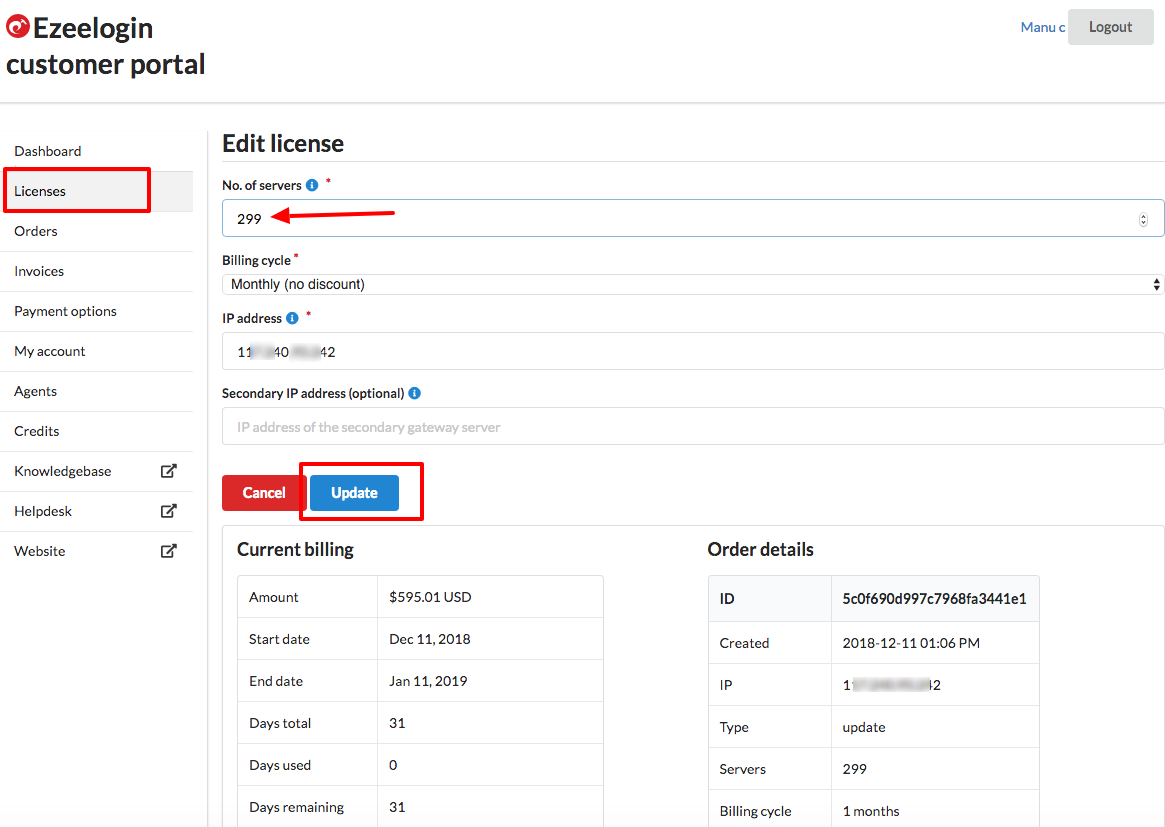Viewport: 1165px width, 827px height.
Task: Open the Invoices section
Action: (97, 271)
